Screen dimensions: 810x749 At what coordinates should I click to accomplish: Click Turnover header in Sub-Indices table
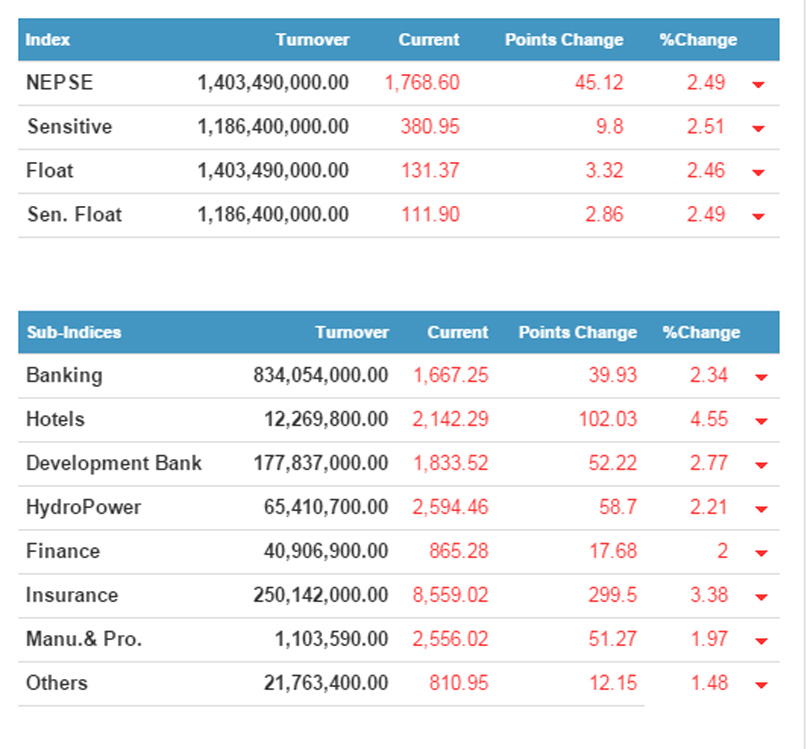tap(352, 332)
